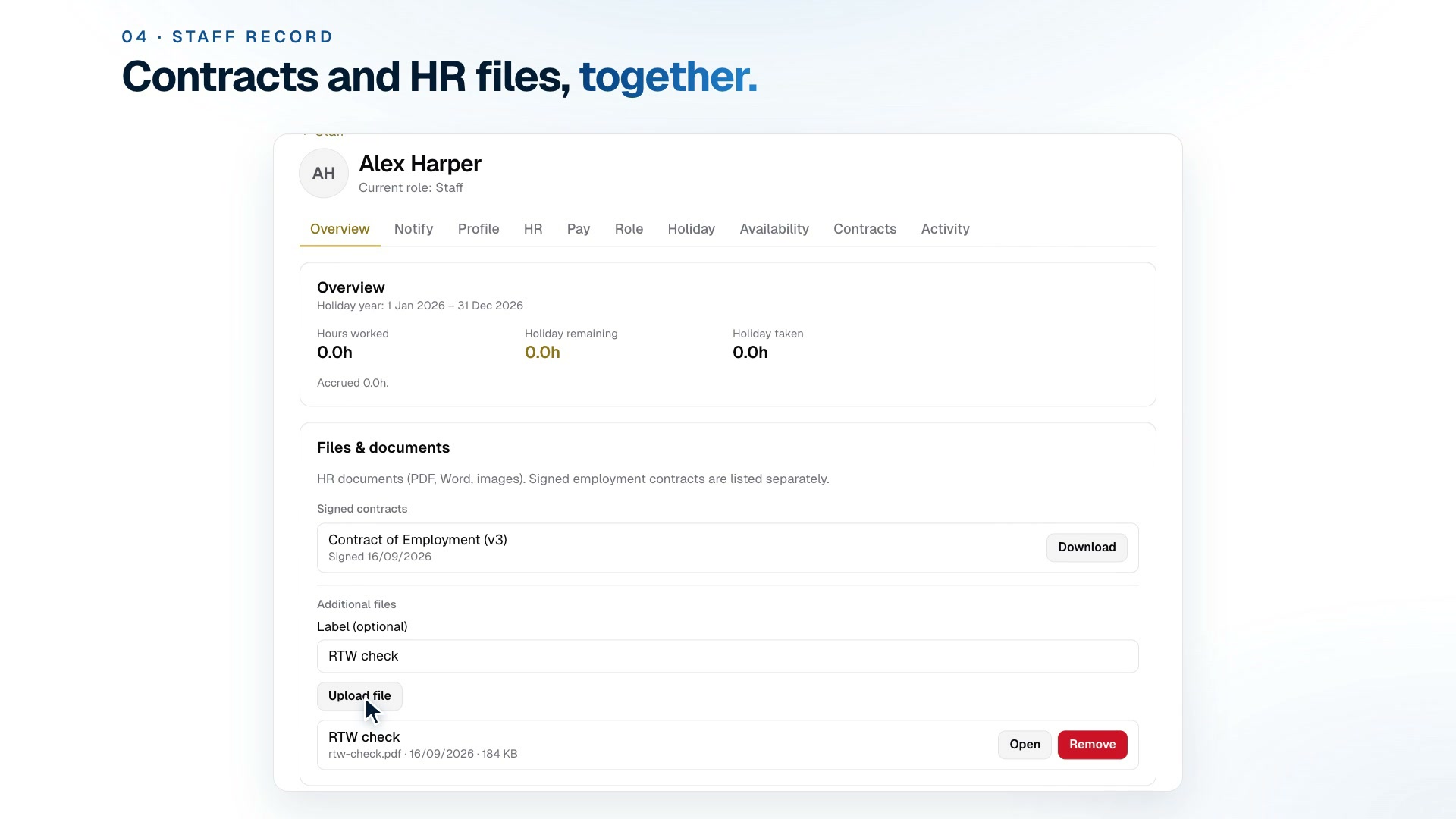This screenshot has height=819, width=1456.
Task: Select the HR tab
Action: tap(533, 229)
